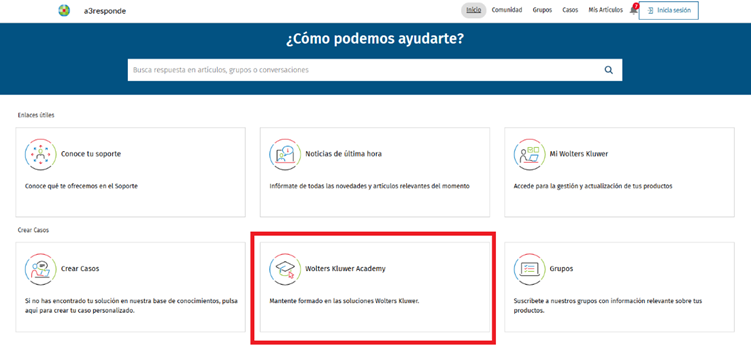The width and height of the screenshot is (751, 361).
Task: Open Noticias de última hora title link
Action: (343, 154)
